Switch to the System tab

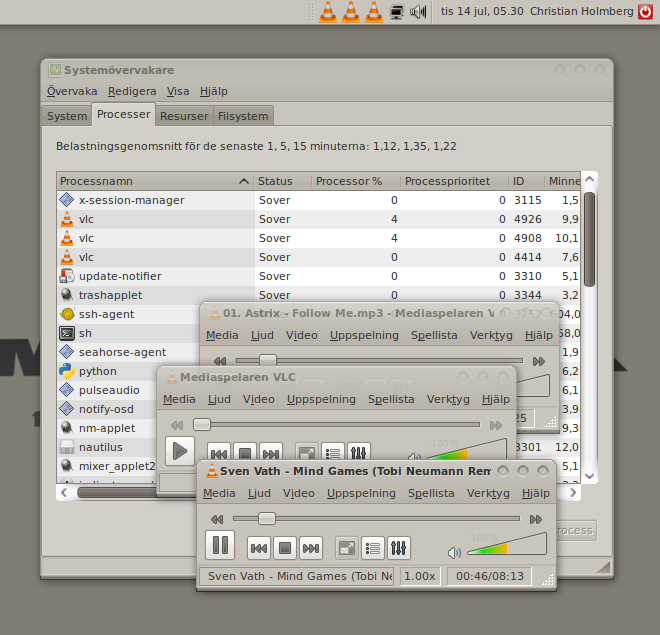pyautogui.click(x=67, y=116)
